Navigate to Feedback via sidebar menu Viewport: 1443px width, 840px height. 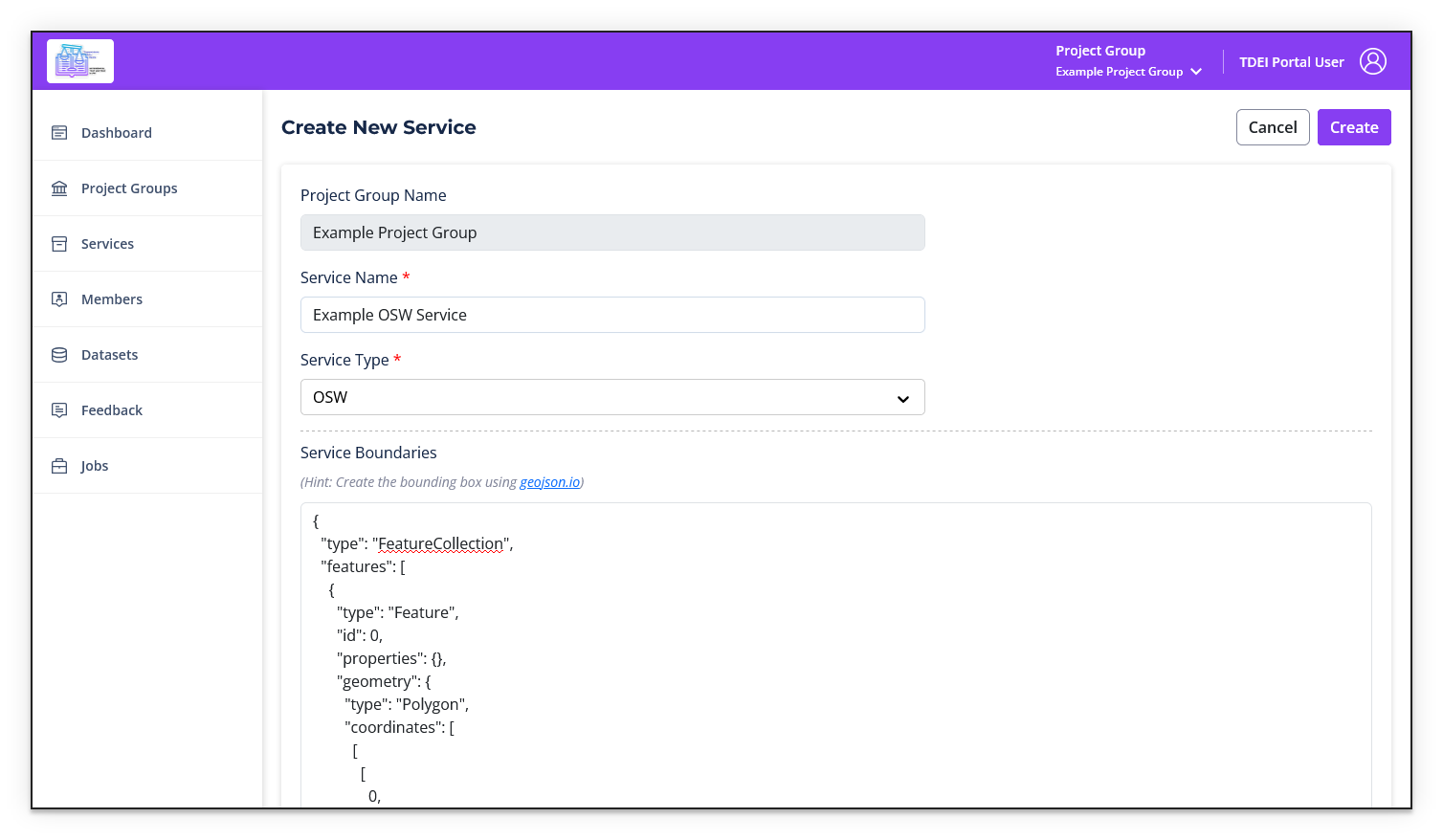(x=111, y=409)
